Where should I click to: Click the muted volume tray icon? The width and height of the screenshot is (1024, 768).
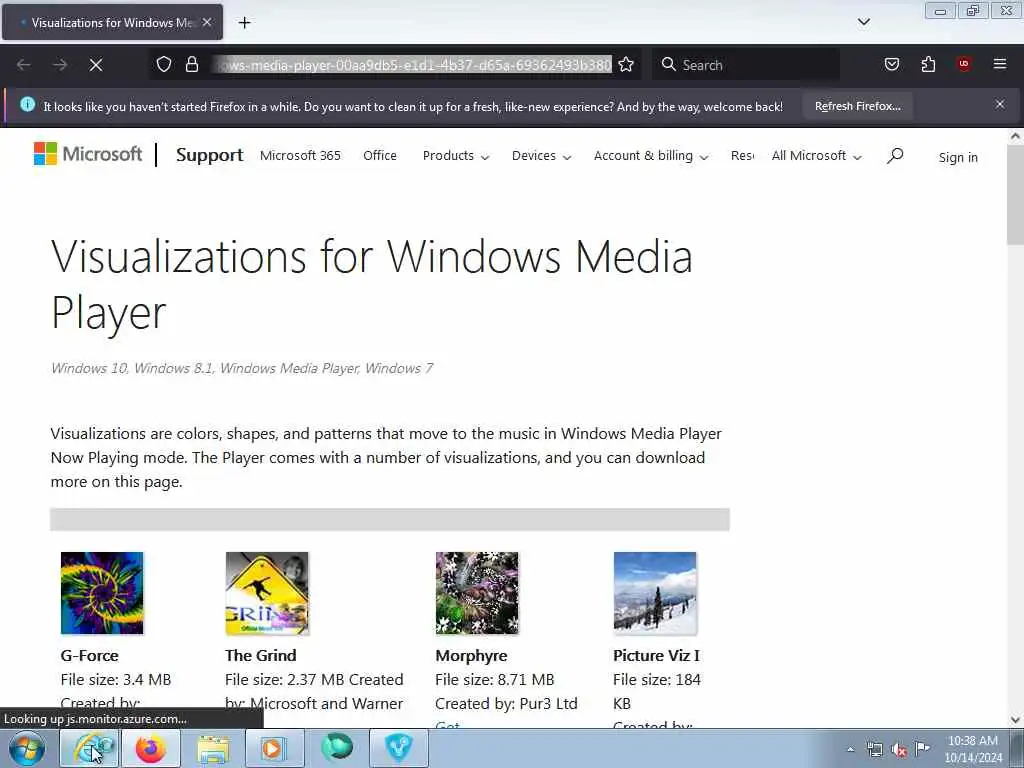click(899, 749)
